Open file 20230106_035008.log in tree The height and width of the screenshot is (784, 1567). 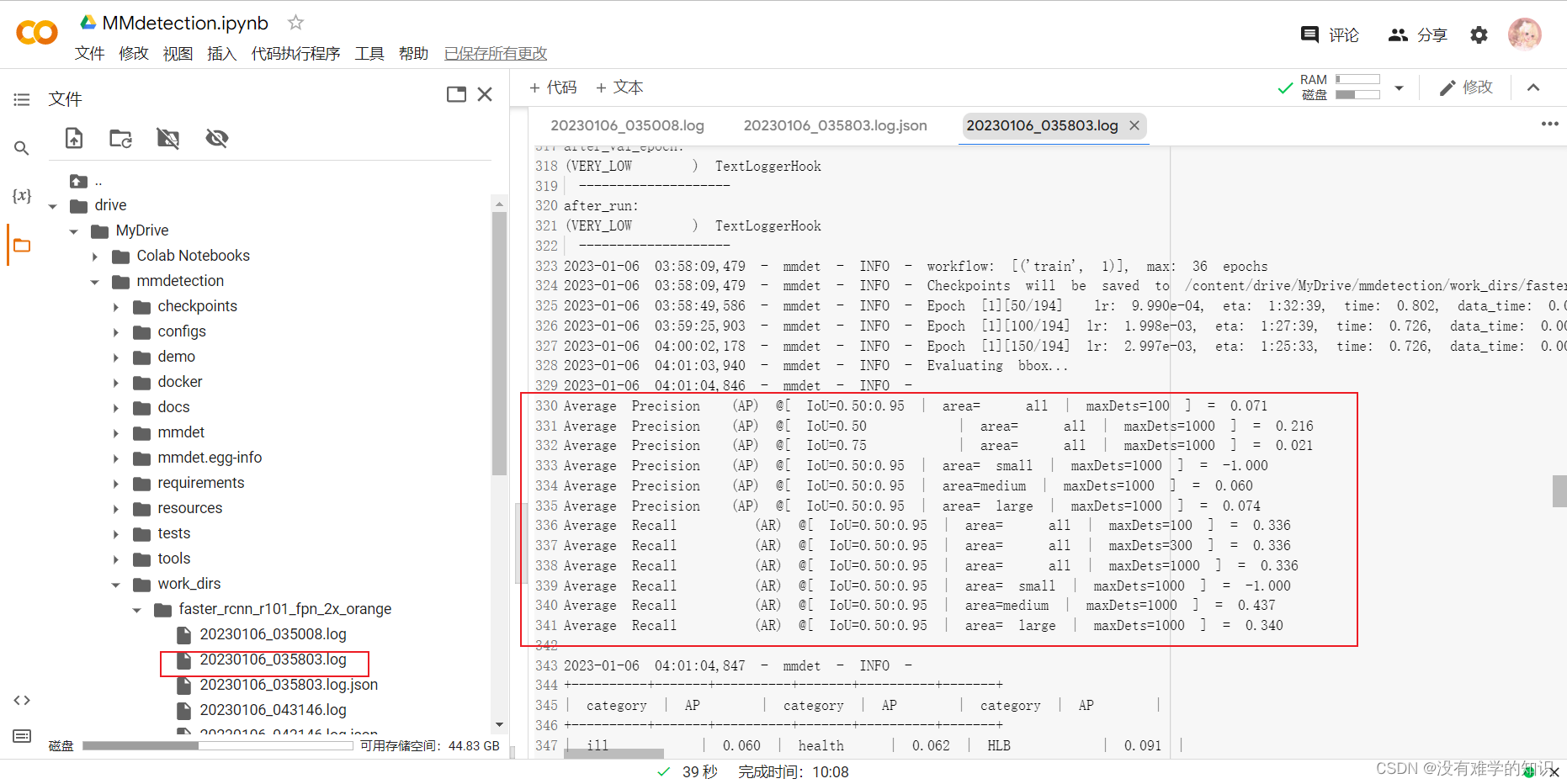point(273,634)
